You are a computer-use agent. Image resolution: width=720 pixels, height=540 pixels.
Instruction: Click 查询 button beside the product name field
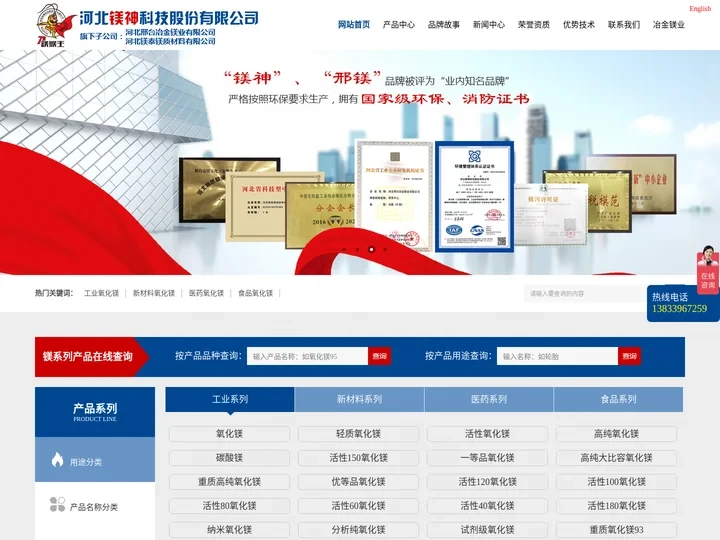point(379,356)
